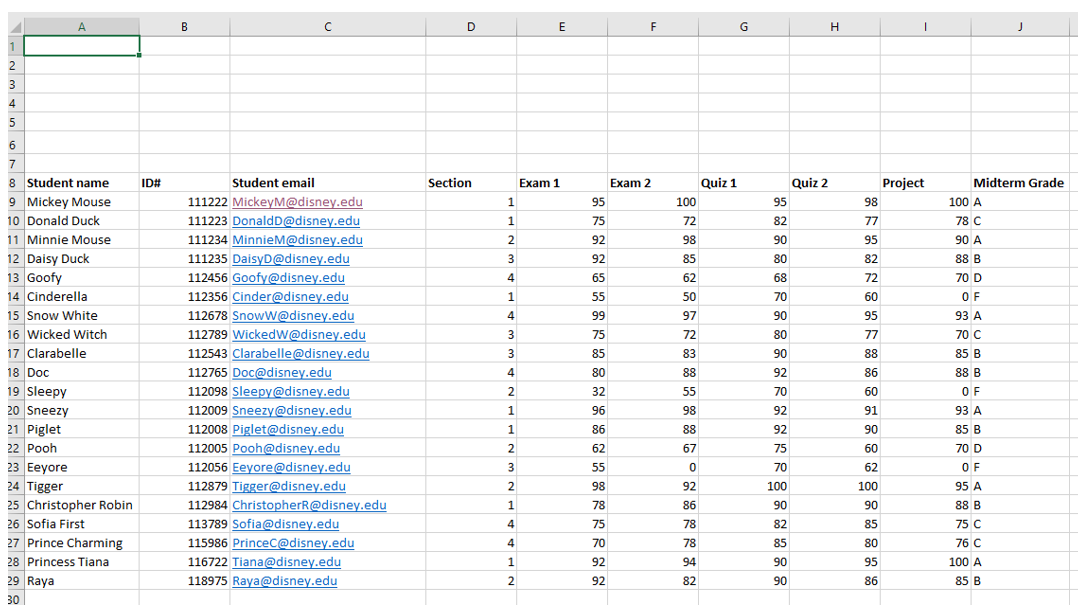Follow the Clarabelle@disney.edu link

[x=300, y=354]
